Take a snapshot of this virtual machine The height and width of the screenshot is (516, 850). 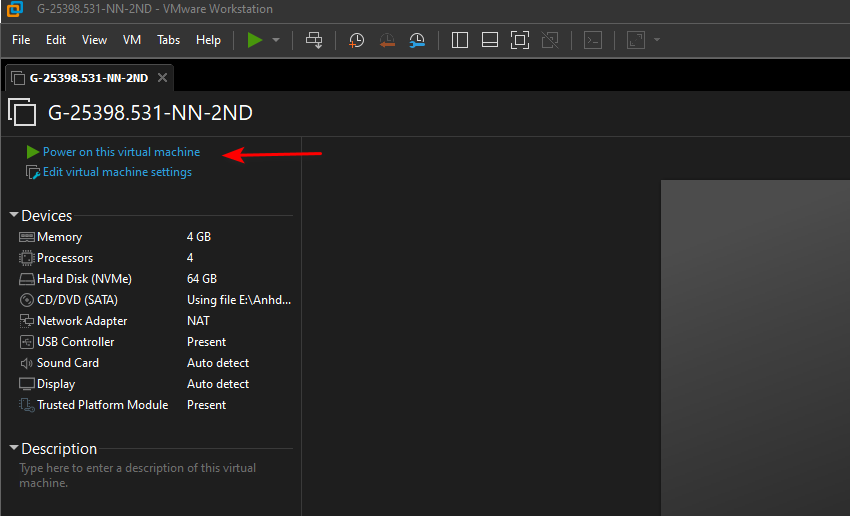tap(356, 40)
